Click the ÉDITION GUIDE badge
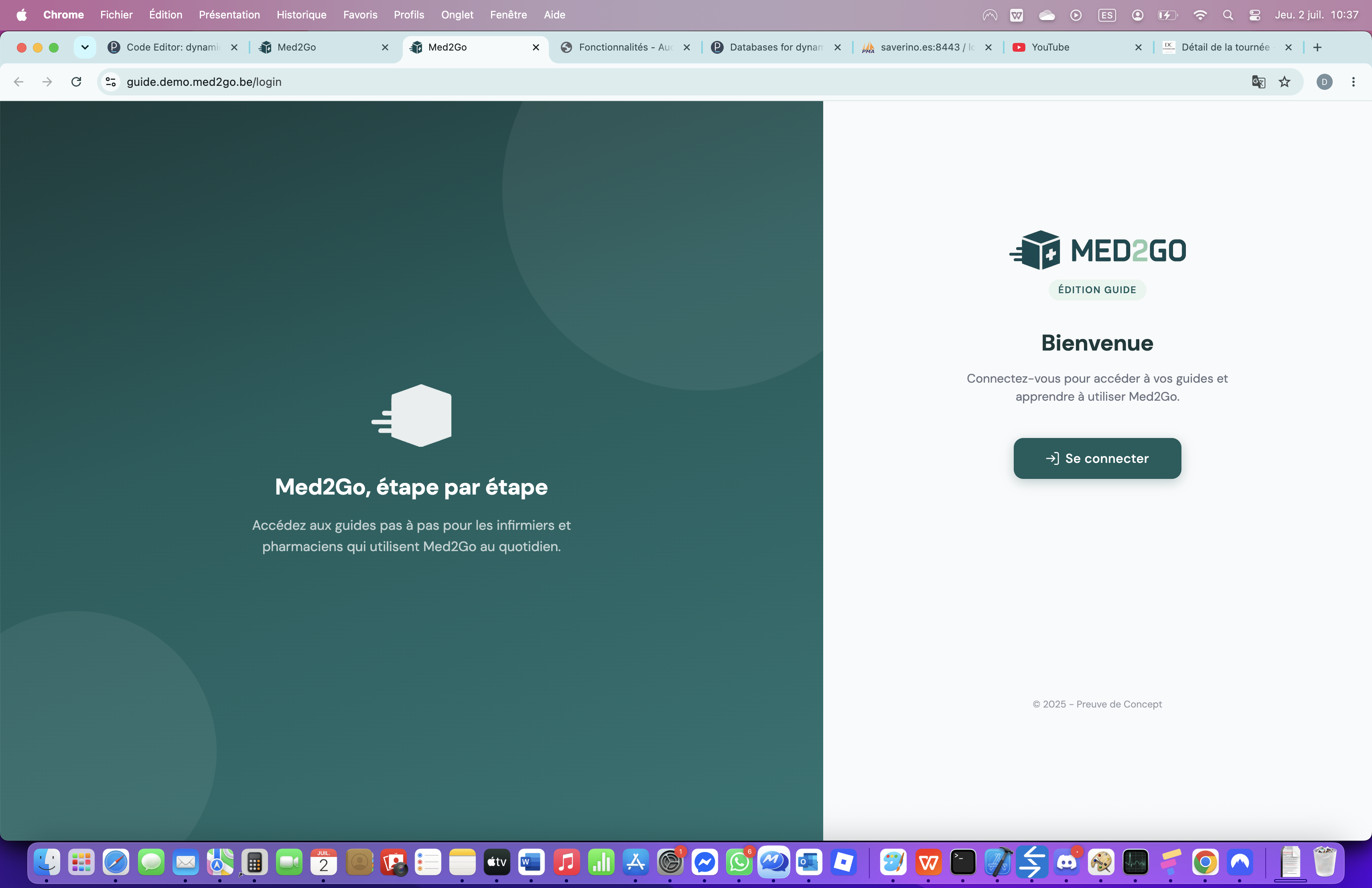 click(x=1097, y=290)
